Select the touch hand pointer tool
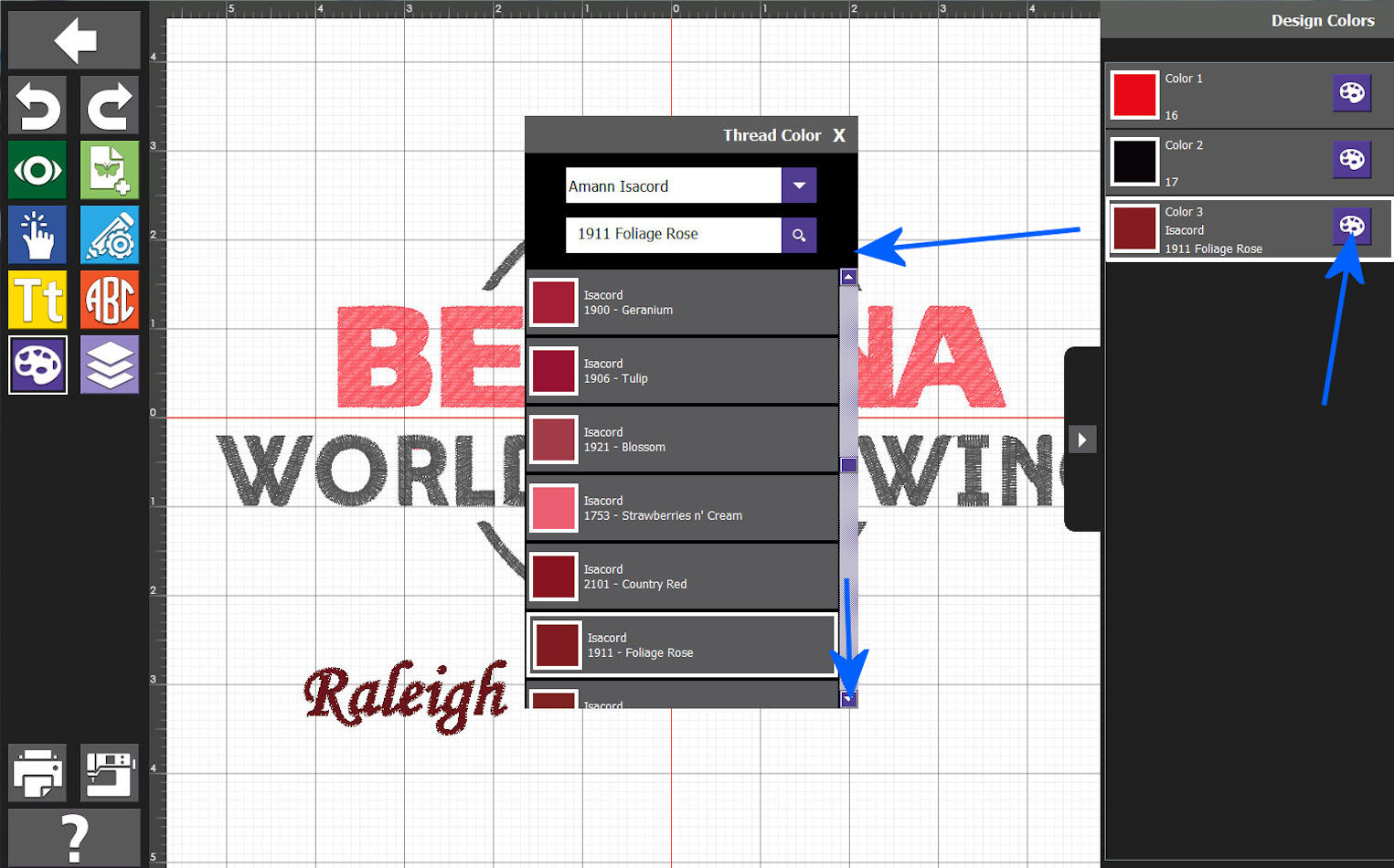The image size is (1394, 868). click(x=37, y=235)
